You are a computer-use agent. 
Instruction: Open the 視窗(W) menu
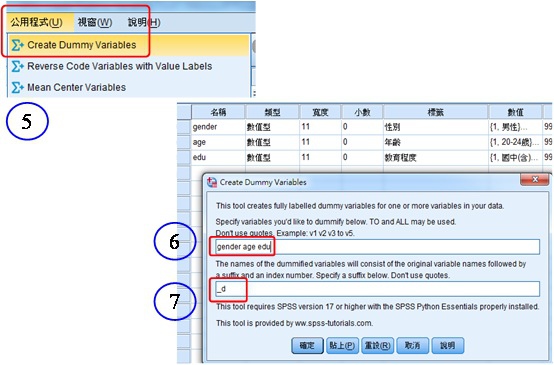pyautogui.click(x=95, y=23)
